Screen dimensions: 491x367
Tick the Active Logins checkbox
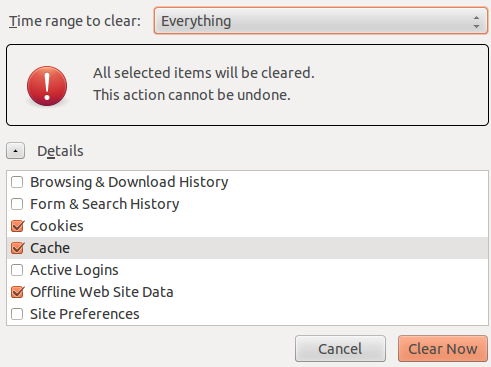(x=17, y=270)
